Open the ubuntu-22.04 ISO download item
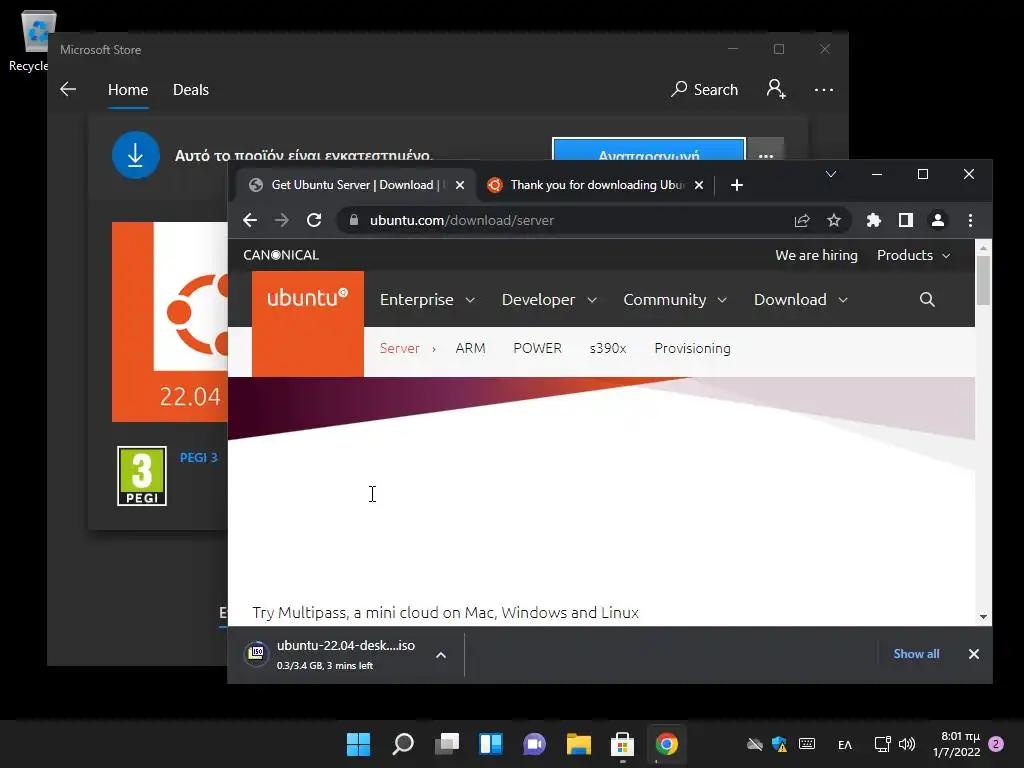1024x768 pixels. [x=330, y=654]
